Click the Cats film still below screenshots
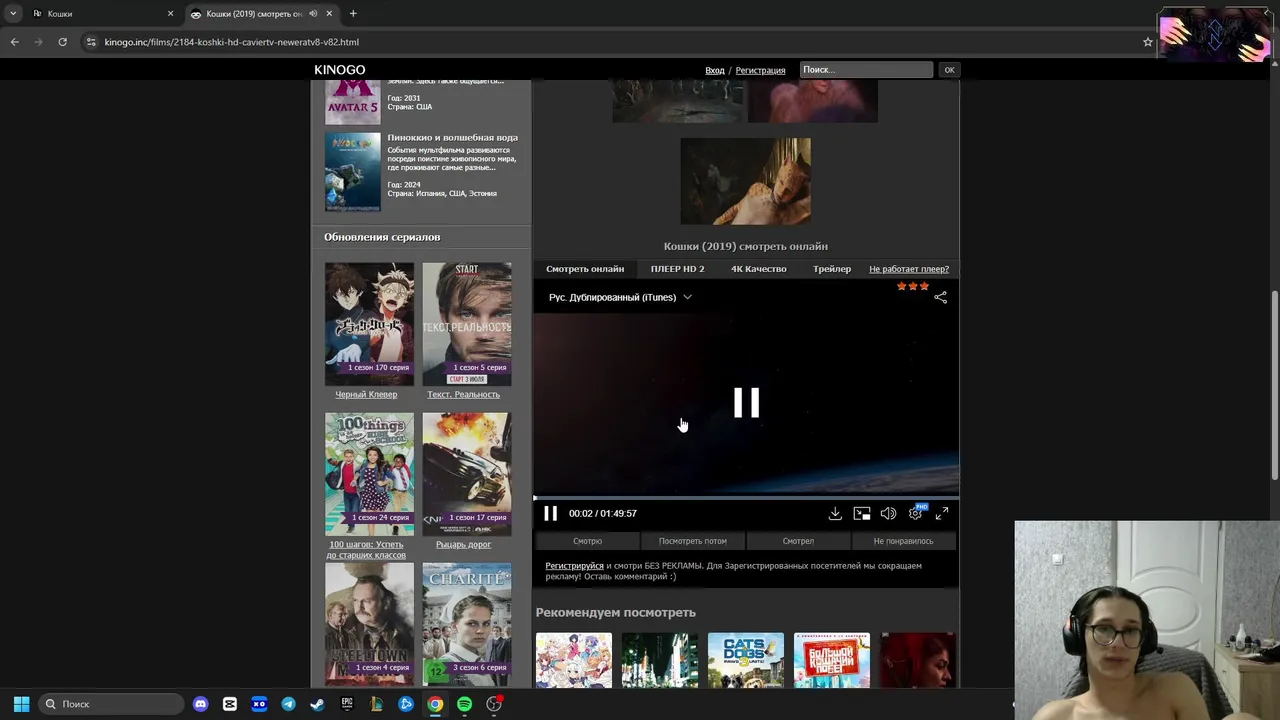1280x720 pixels. click(745, 181)
